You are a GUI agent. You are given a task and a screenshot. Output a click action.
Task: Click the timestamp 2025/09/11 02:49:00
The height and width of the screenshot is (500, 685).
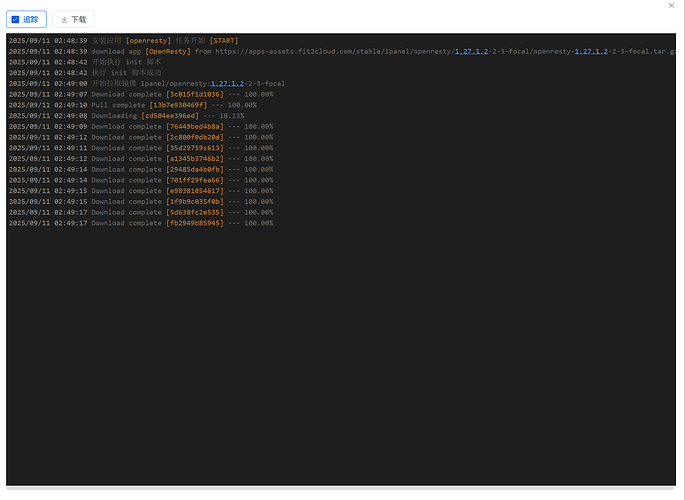pyautogui.click(x=48, y=83)
